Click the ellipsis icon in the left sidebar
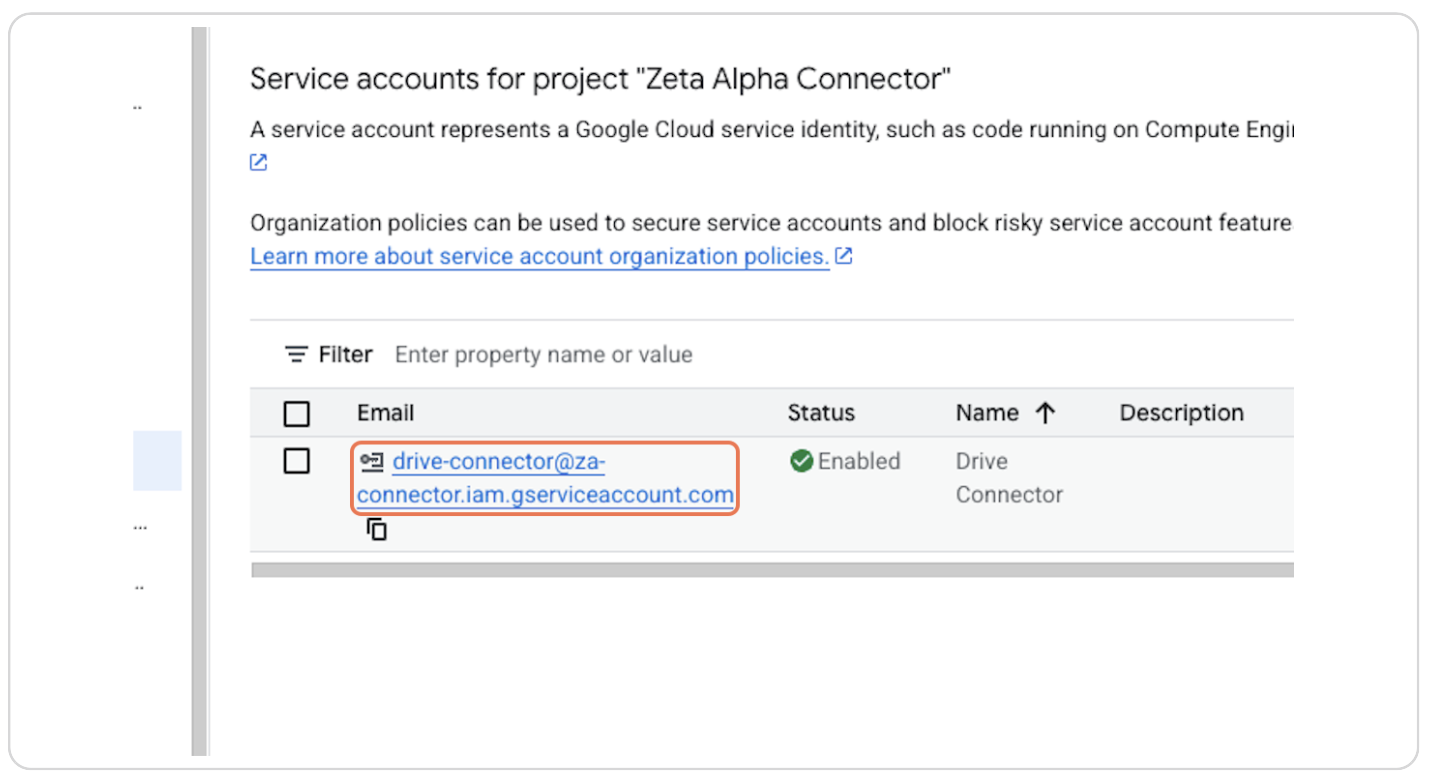This screenshot has width=1430, height=780. tap(140, 526)
